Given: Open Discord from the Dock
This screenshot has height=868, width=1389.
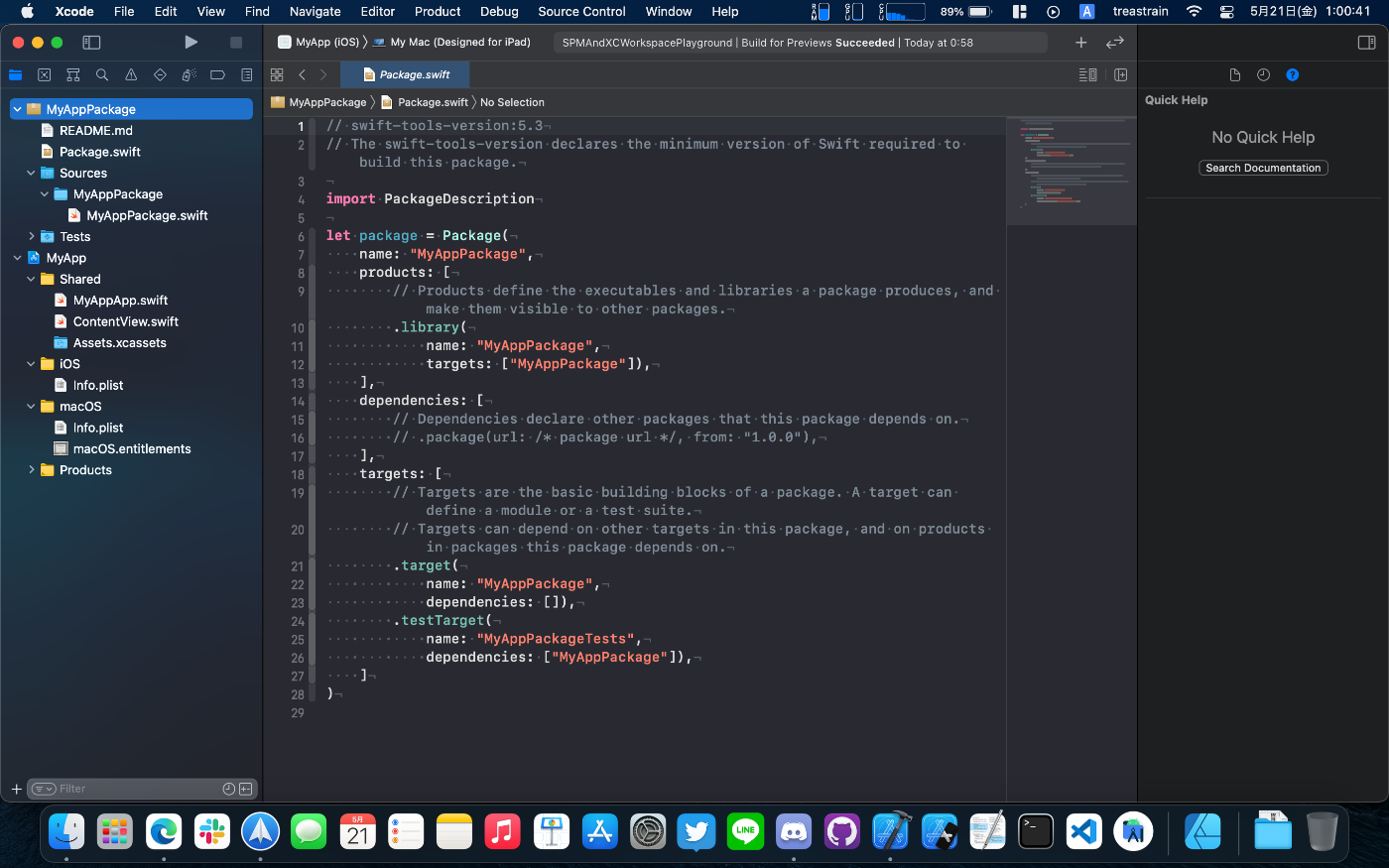Looking at the screenshot, I should click(x=794, y=831).
